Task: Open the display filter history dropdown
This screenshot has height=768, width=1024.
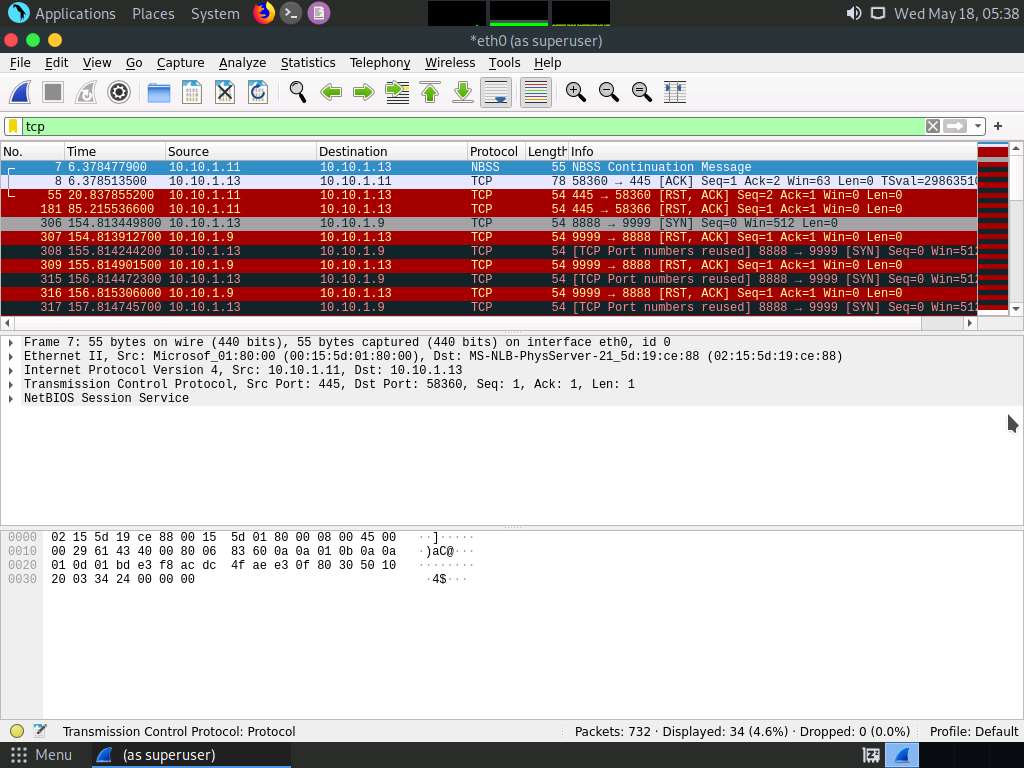Action: (978, 126)
